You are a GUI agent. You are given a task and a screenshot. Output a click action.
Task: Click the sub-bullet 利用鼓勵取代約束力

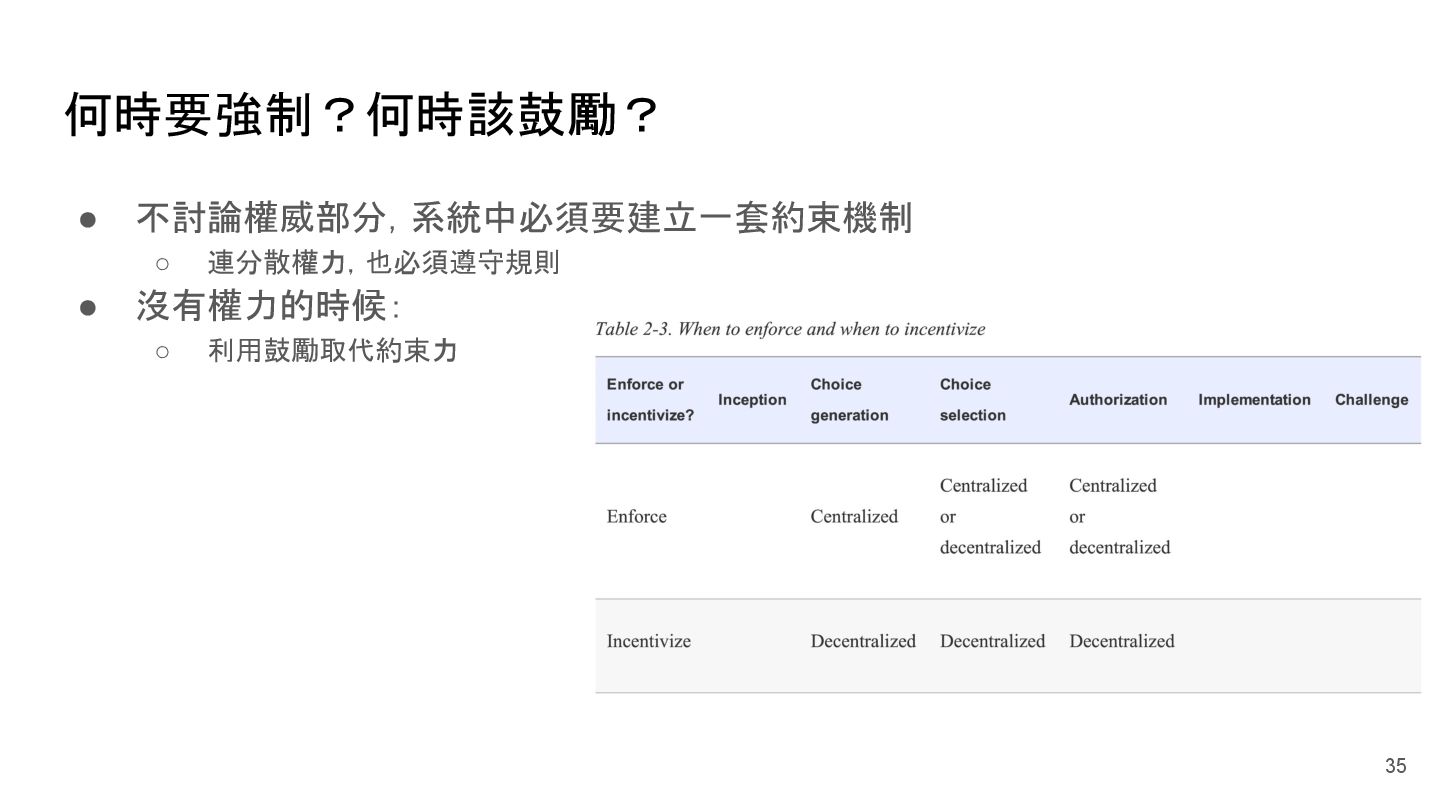pos(333,350)
